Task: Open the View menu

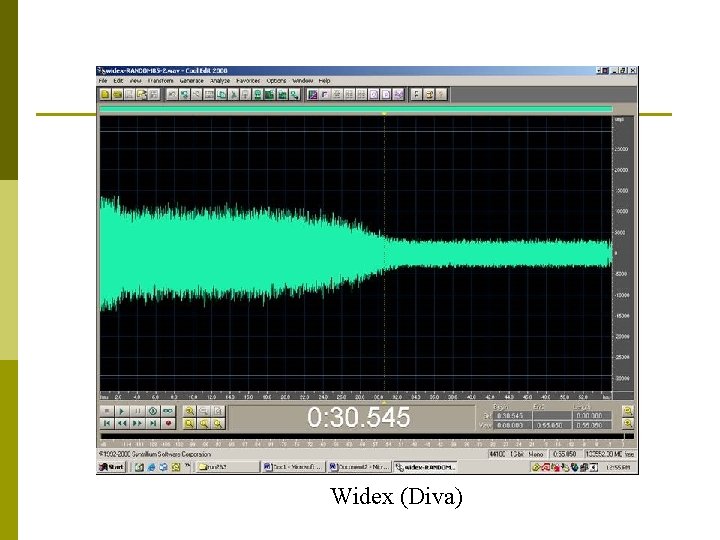Action: tap(135, 80)
